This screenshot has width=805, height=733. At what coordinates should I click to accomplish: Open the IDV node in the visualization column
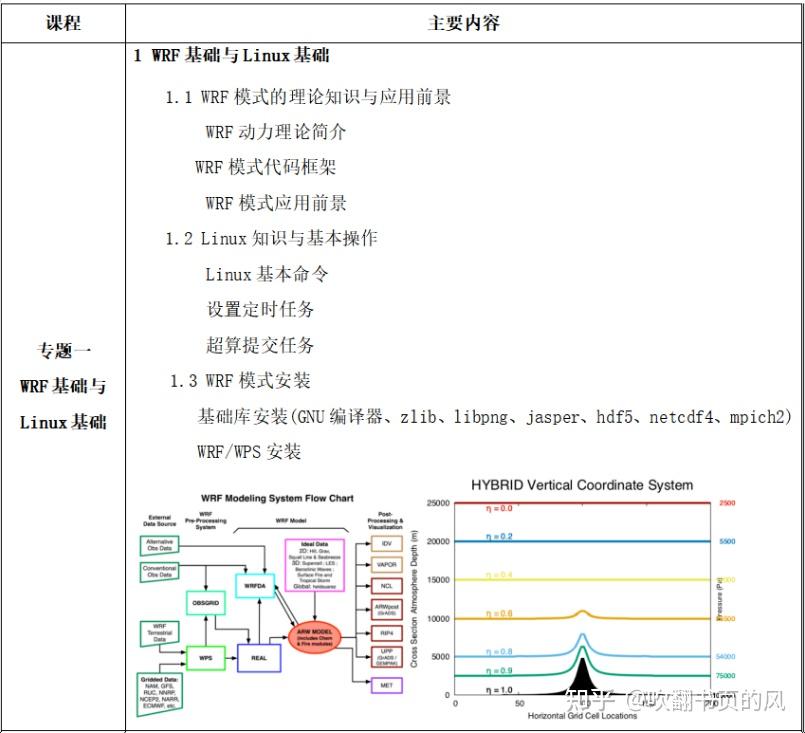pos(386,544)
